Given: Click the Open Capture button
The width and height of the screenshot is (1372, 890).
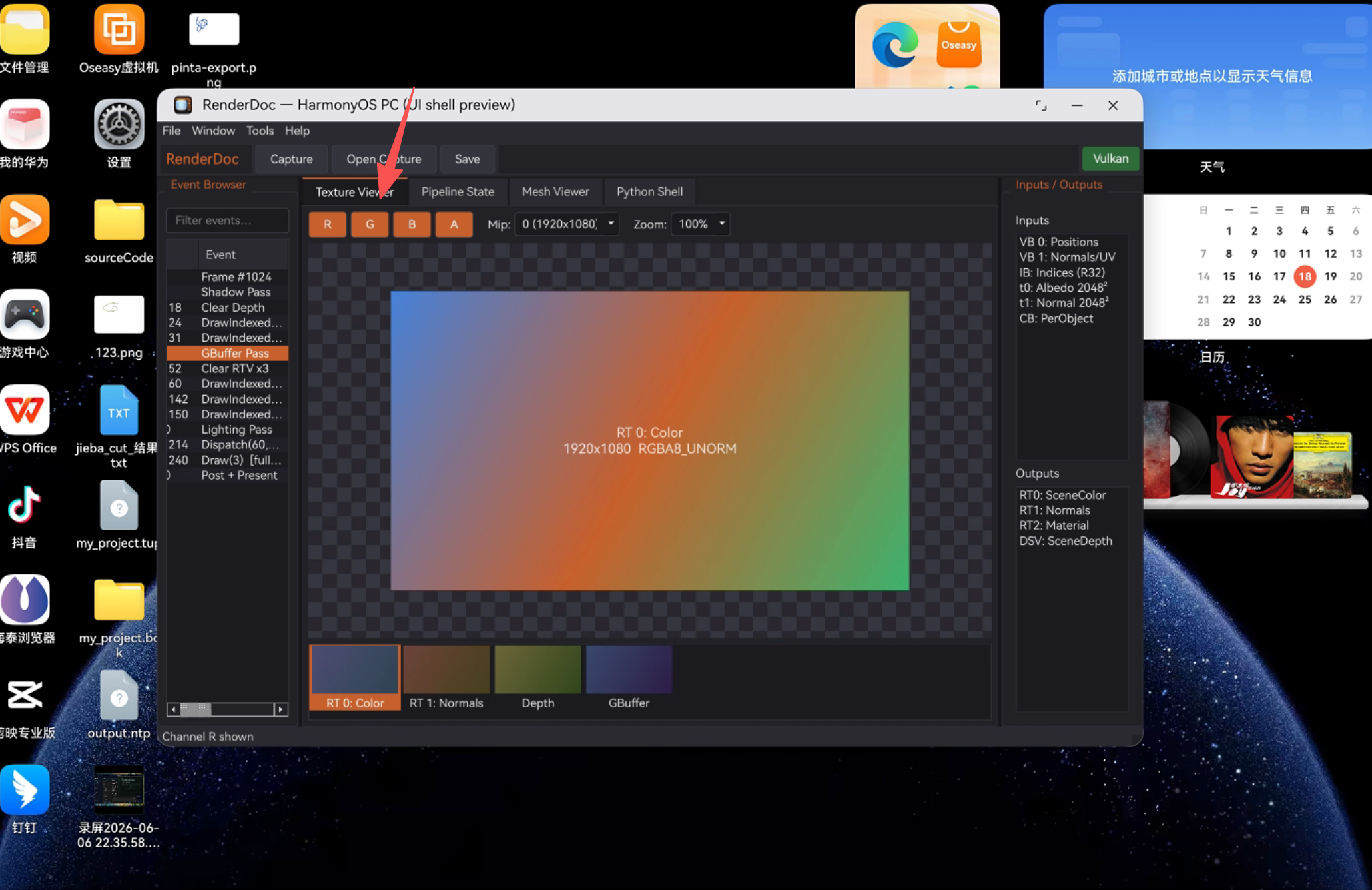Looking at the screenshot, I should pos(384,159).
